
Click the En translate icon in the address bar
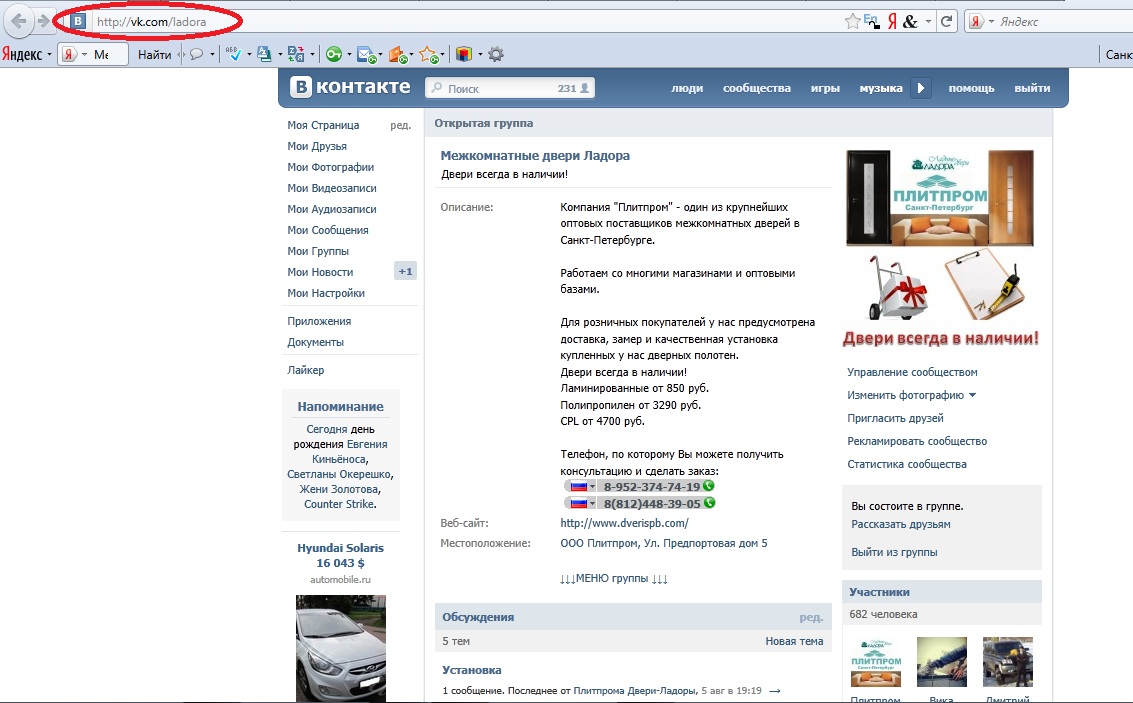pyautogui.click(x=871, y=22)
